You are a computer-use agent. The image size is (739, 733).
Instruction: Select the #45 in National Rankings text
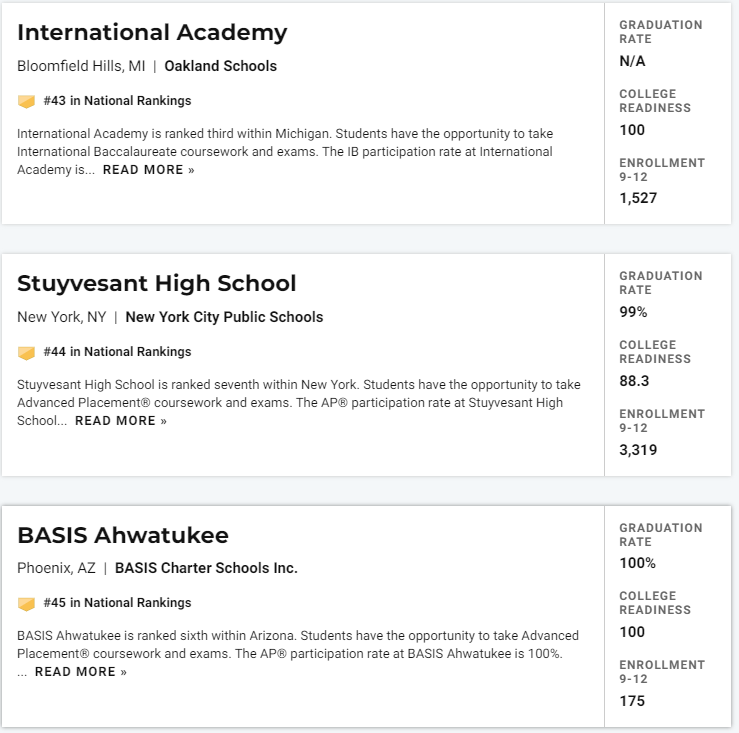117,603
